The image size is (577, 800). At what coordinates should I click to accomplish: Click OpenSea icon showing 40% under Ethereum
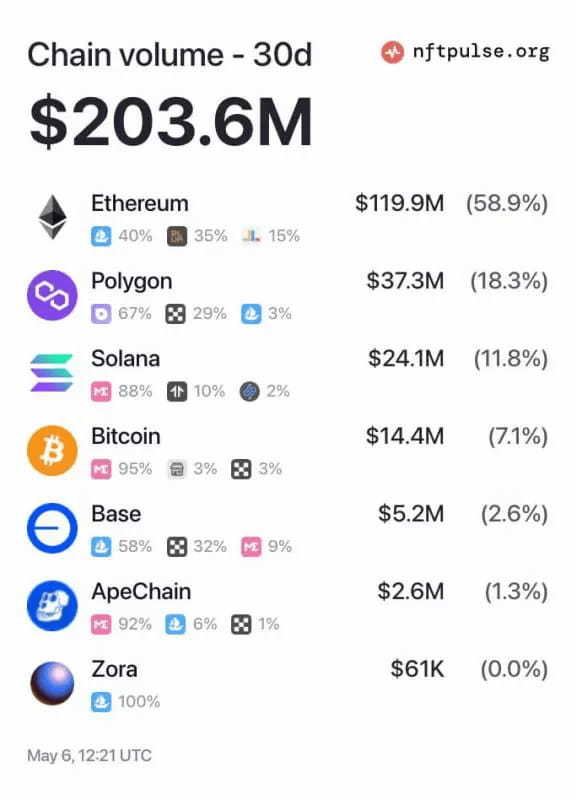pos(101,236)
